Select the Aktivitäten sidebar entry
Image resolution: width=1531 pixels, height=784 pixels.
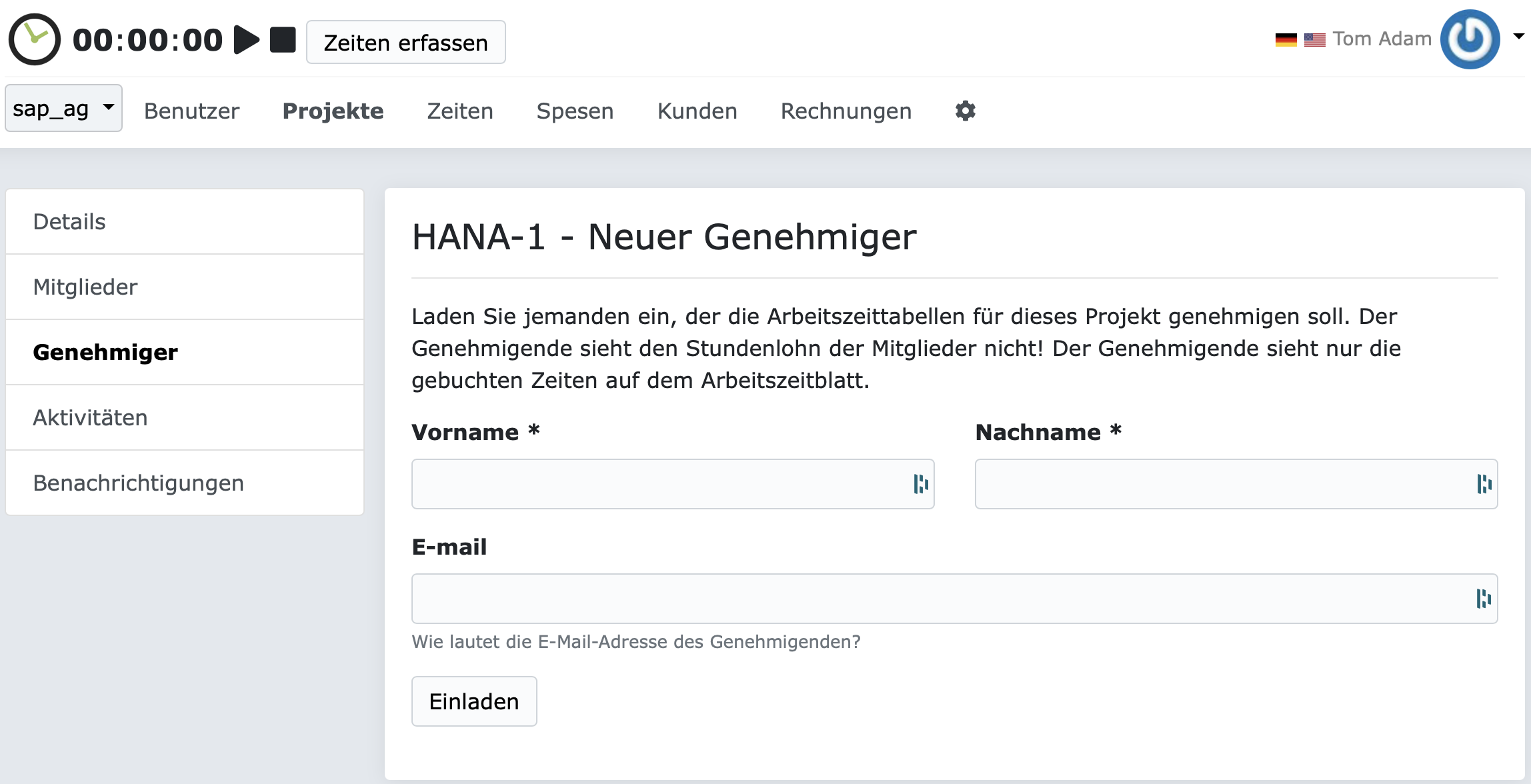90,417
